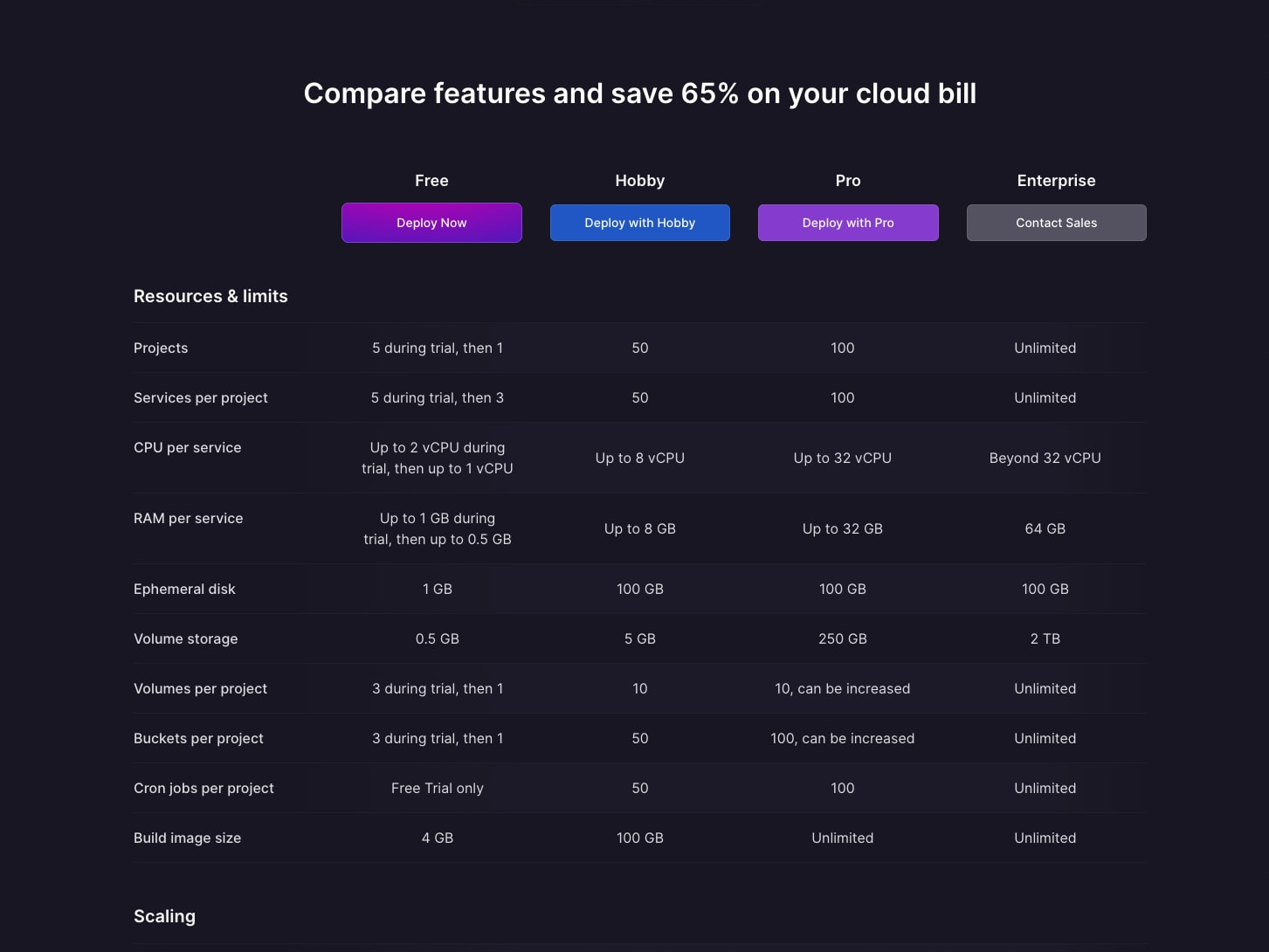
Task: Click the Volumes per project label
Action: 201,688
